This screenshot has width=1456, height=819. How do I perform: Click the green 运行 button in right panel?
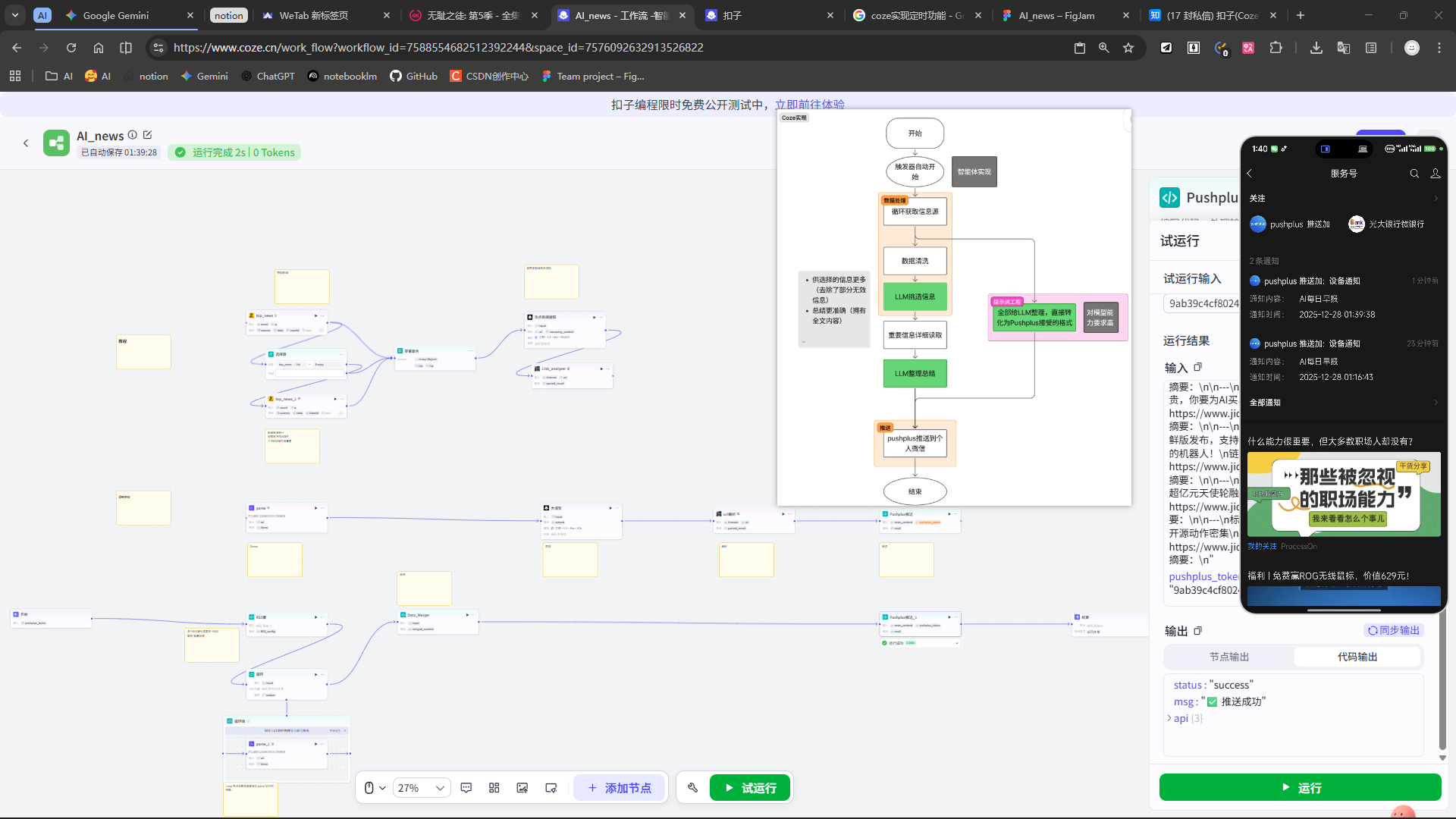[x=1301, y=787]
